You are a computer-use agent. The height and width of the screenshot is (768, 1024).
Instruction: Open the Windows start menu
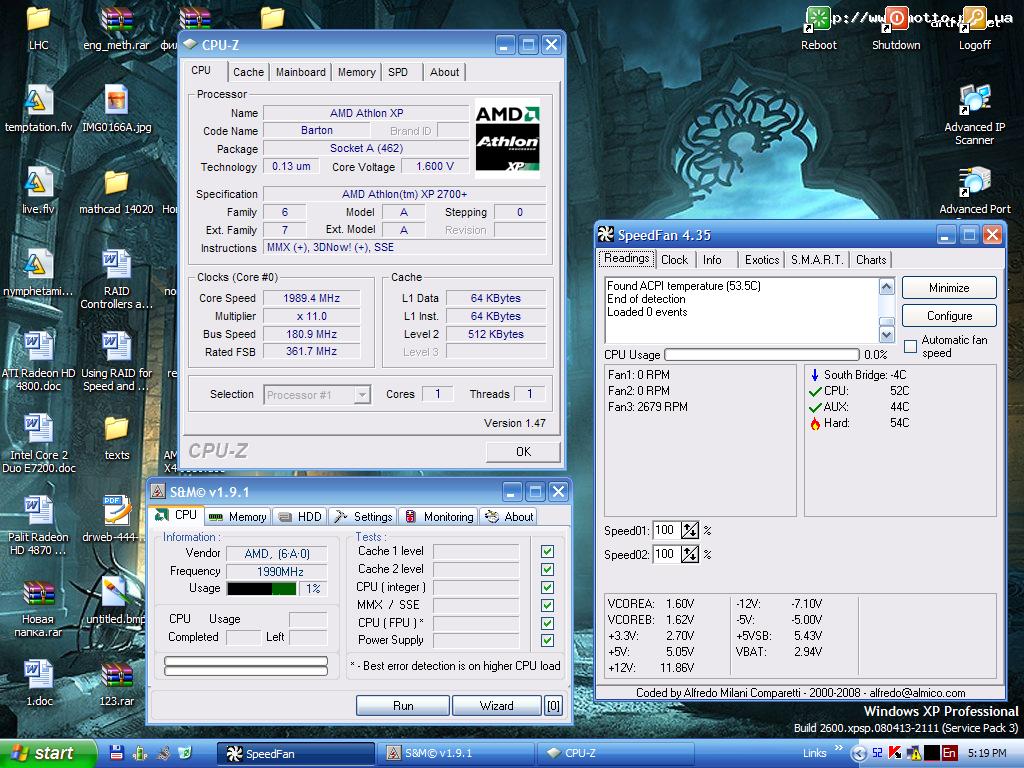pyautogui.click(x=46, y=753)
